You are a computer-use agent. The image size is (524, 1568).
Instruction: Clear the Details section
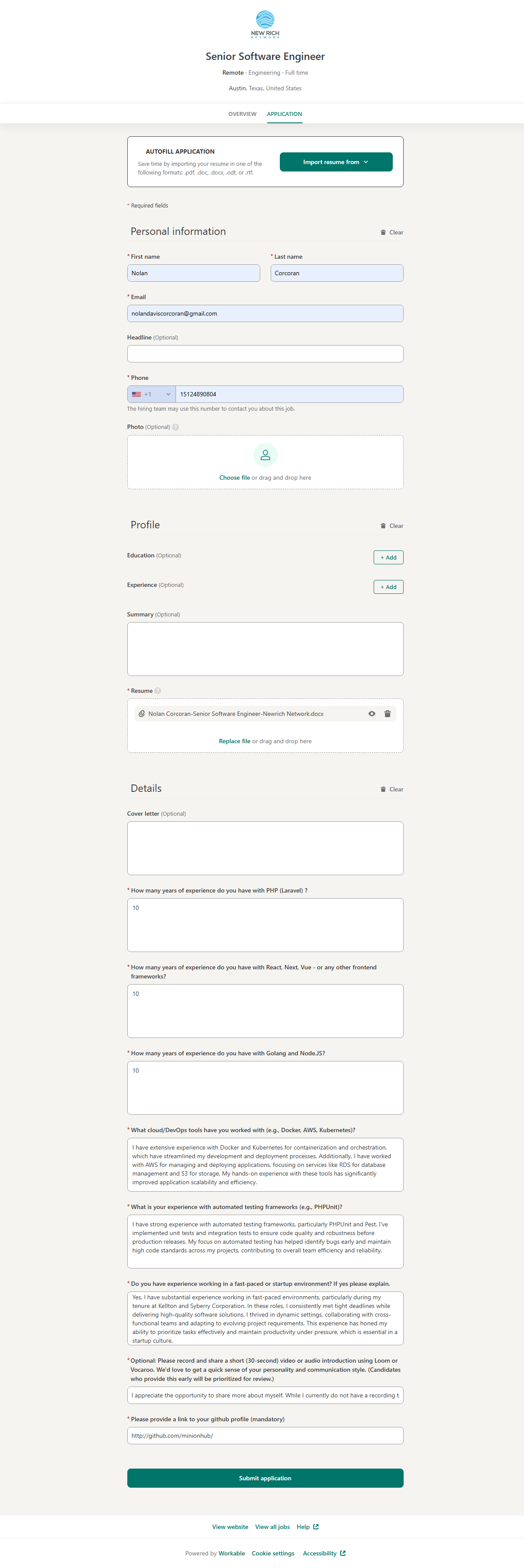(x=391, y=790)
